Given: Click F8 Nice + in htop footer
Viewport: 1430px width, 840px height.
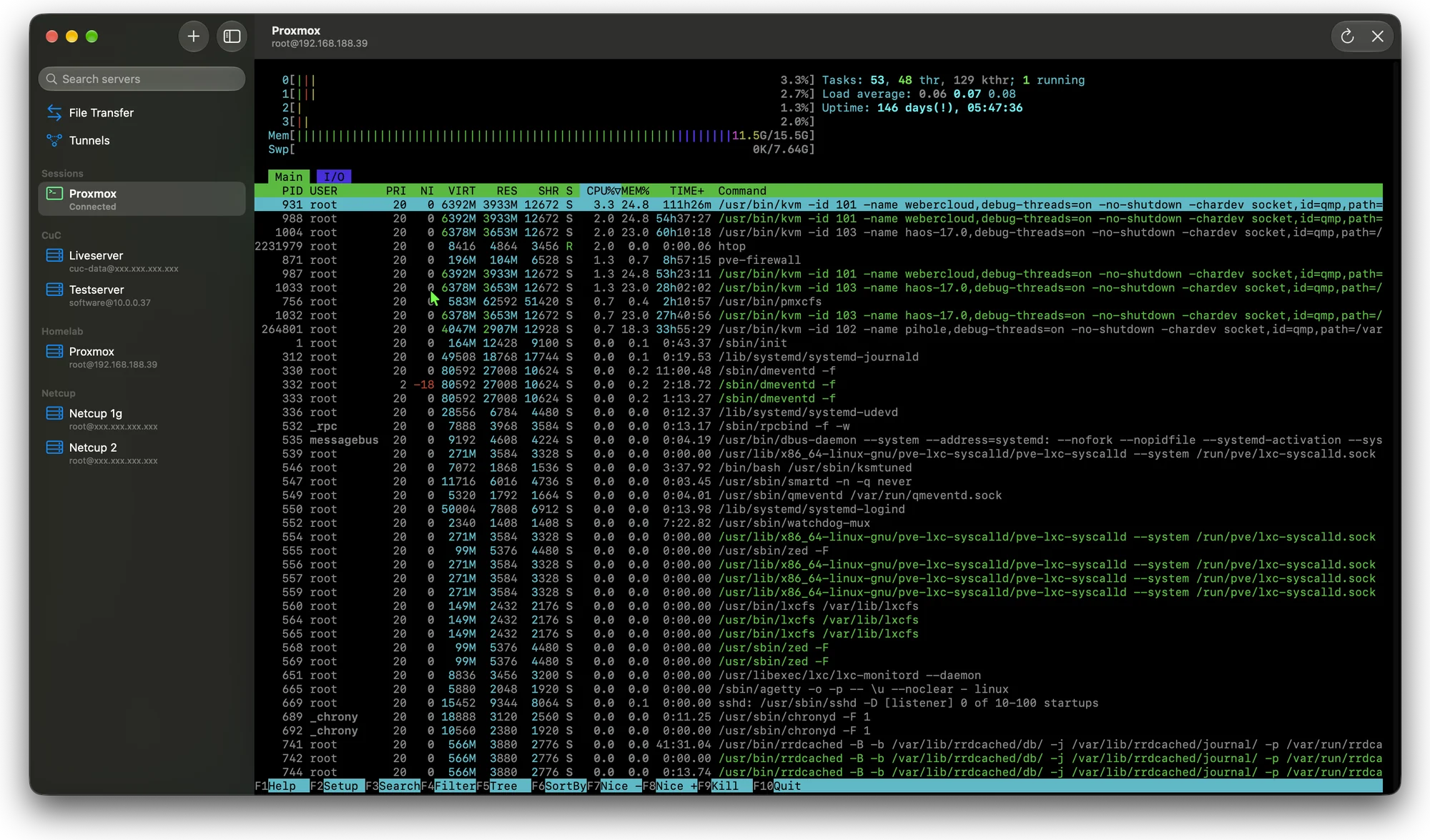Looking at the screenshot, I should pyautogui.click(x=670, y=786).
